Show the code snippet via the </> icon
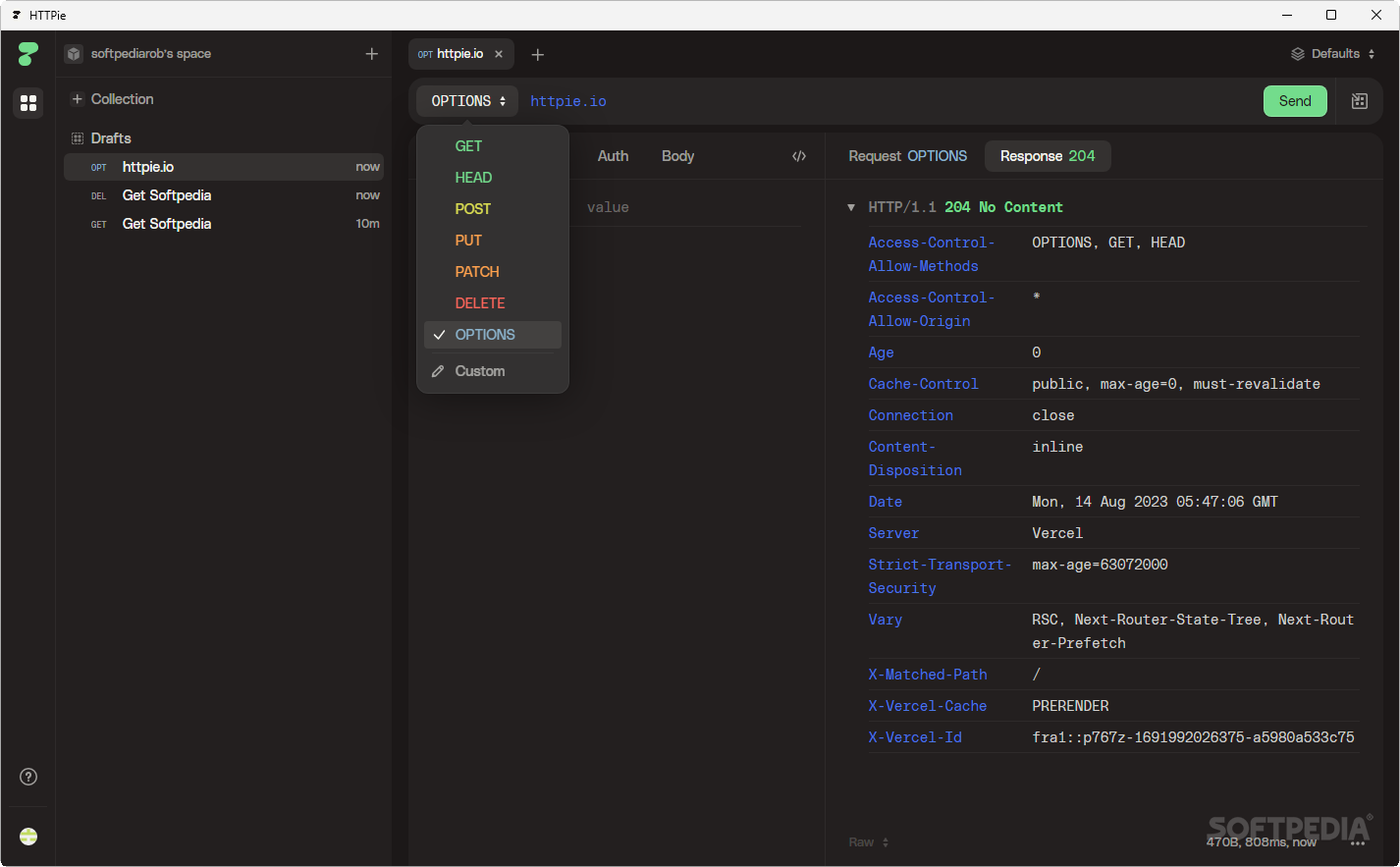Screen dimensions: 1400x867 click(x=799, y=156)
